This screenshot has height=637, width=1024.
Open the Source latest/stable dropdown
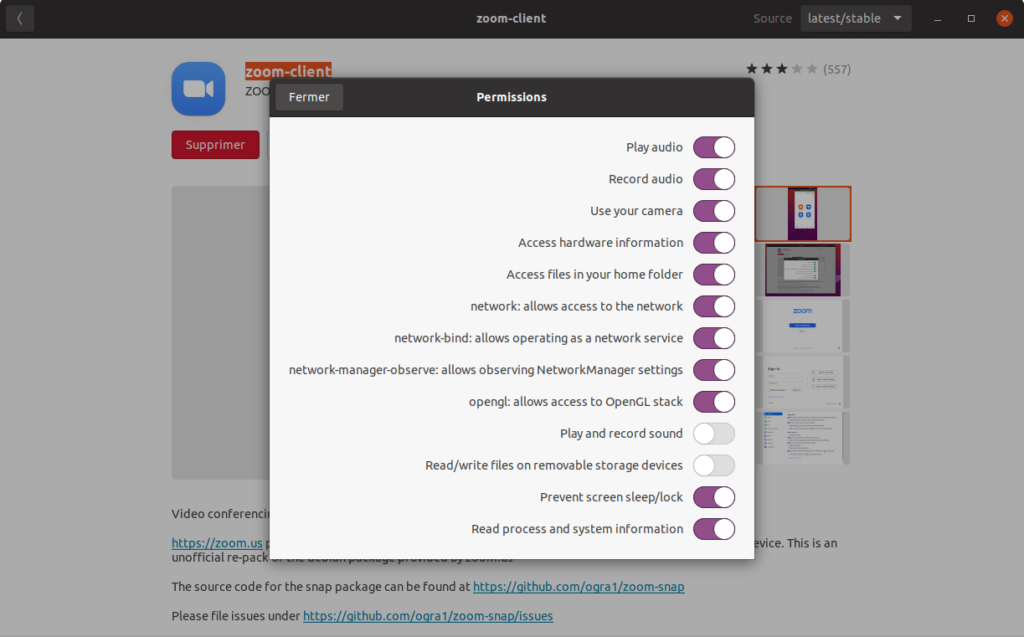pos(856,18)
